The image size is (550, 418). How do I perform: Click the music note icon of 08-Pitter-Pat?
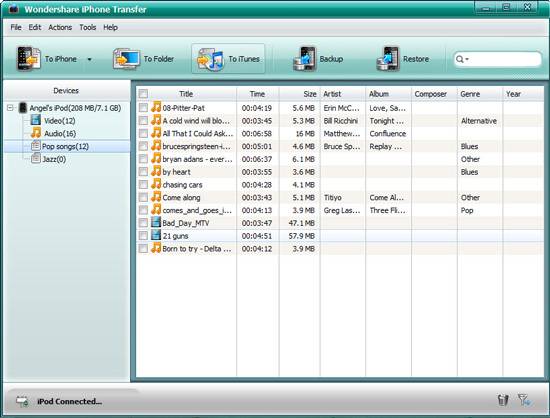click(x=156, y=107)
